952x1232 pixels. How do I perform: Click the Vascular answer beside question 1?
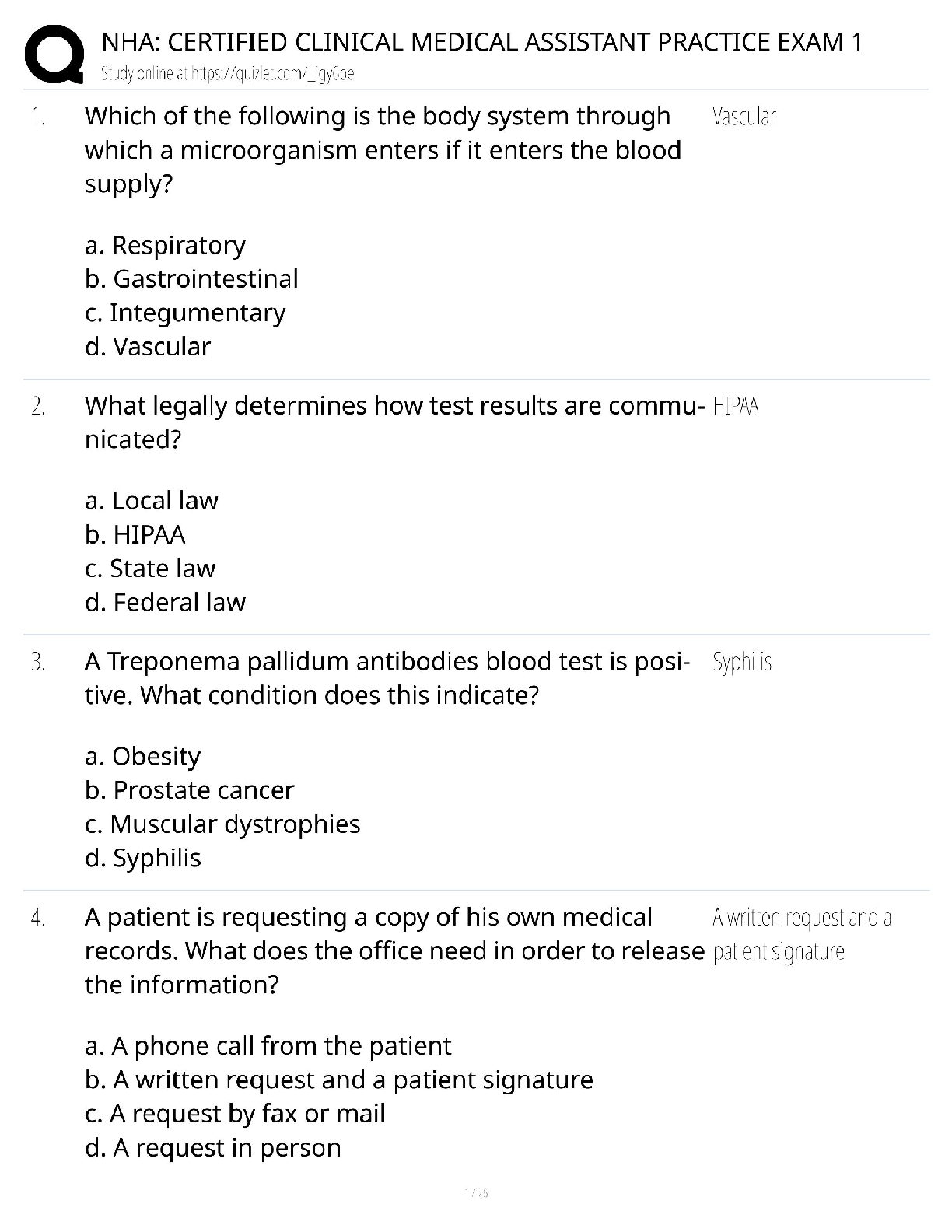744,117
